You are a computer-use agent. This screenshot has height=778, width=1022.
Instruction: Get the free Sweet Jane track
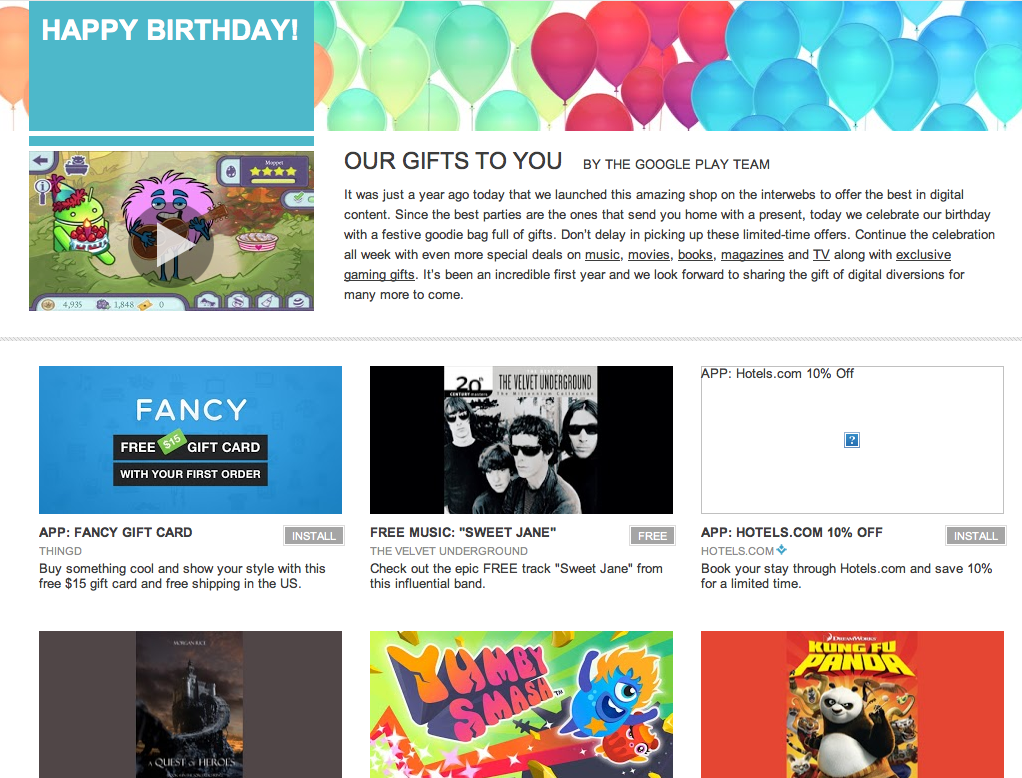(652, 536)
